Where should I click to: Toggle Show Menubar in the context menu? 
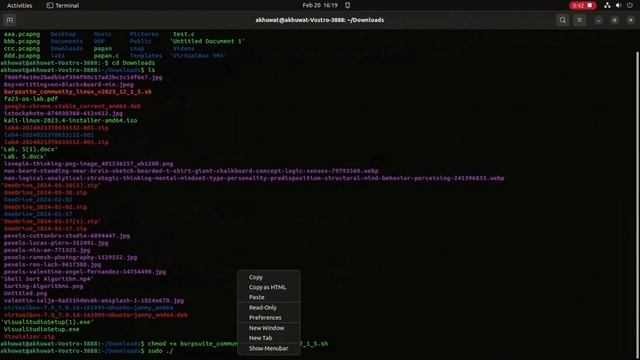[269, 349]
